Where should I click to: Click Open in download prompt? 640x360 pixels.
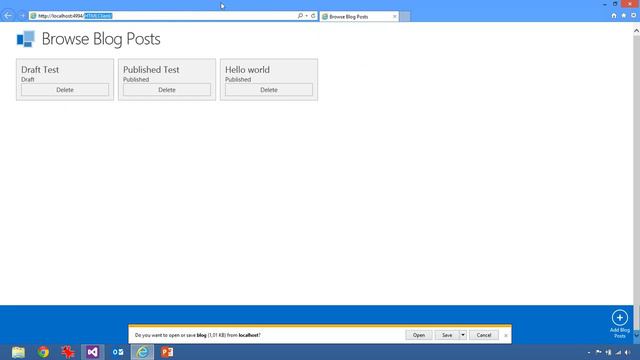[419, 335]
